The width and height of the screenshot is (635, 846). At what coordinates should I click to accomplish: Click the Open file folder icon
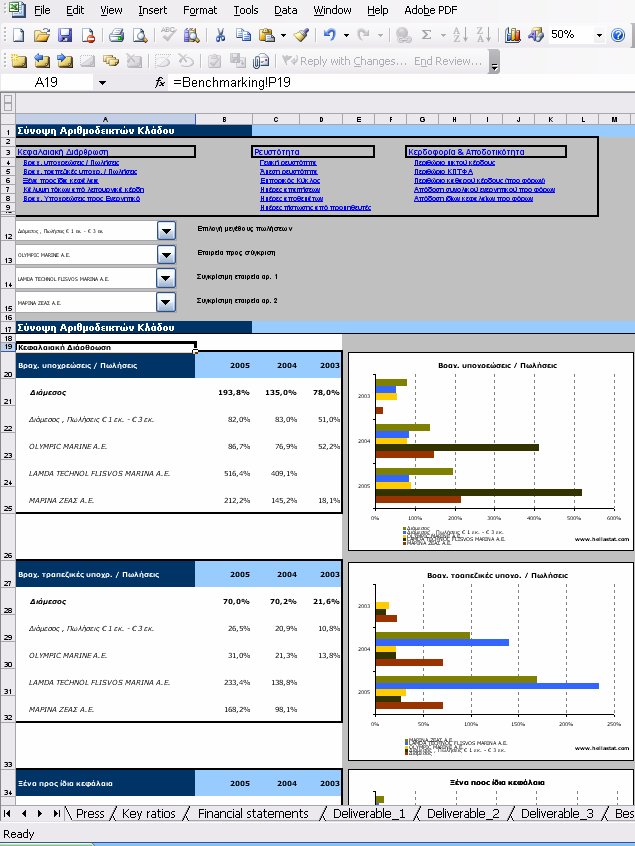(42, 35)
